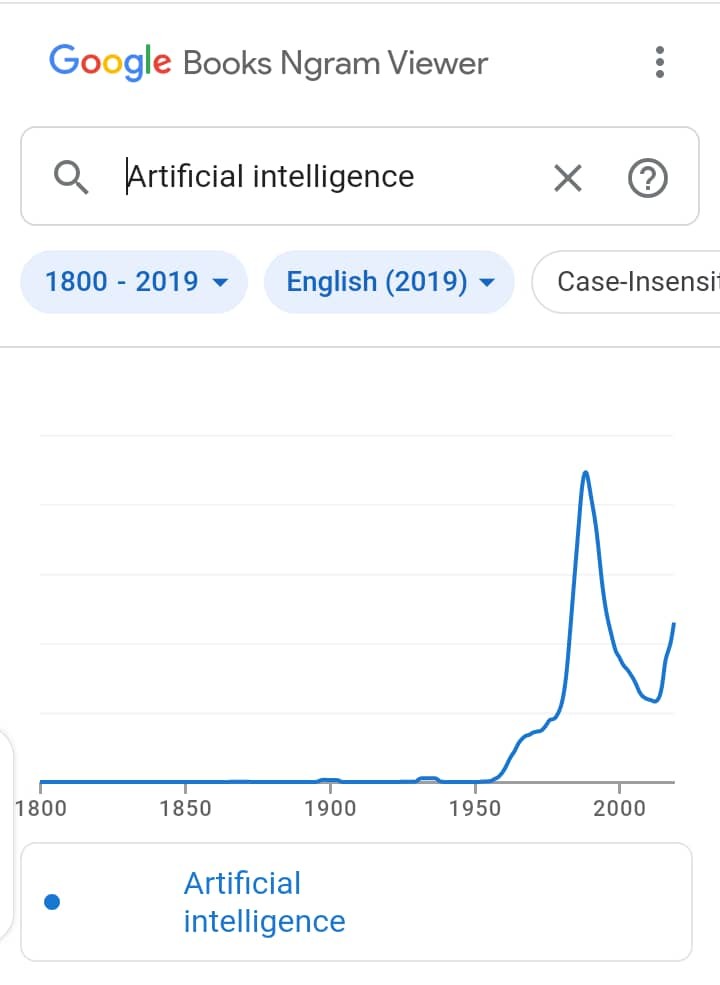Click the peak of the blue trend line
Viewport: 720px width, 985px height.
[586, 472]
